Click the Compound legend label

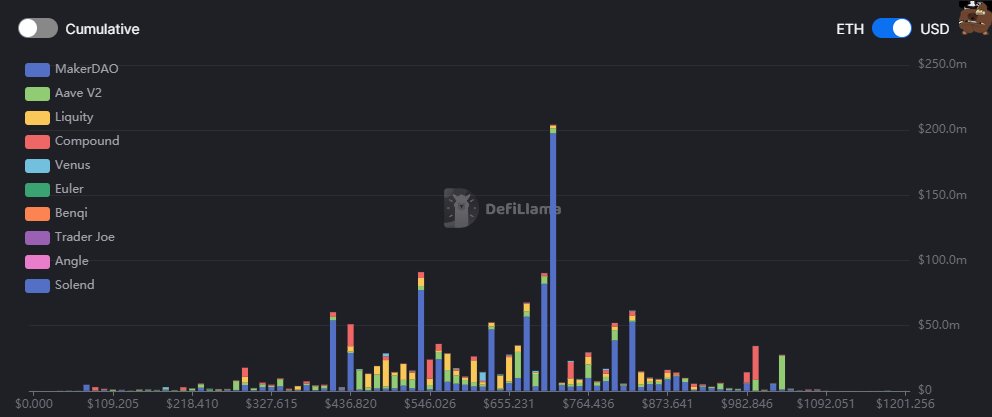87,141
